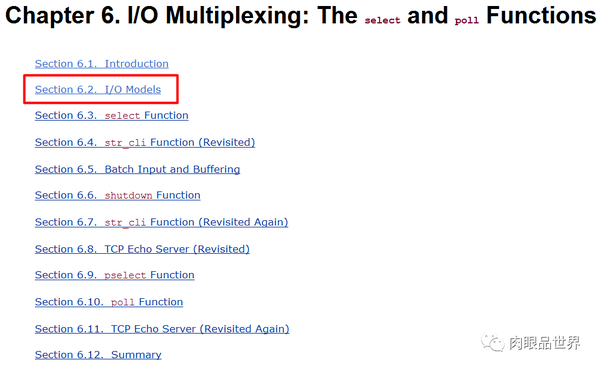This screenshot has width=600, height=369.
Task: Follow Section 6.7 str_cli Function (Revisited Again)
Action: 161,222
